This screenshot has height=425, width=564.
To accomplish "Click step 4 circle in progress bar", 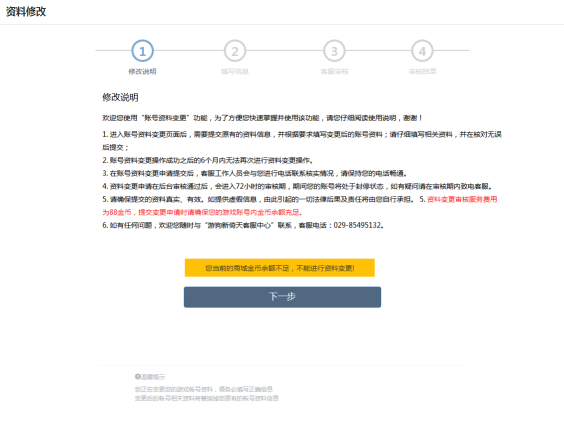I will (x=422, y=51).
